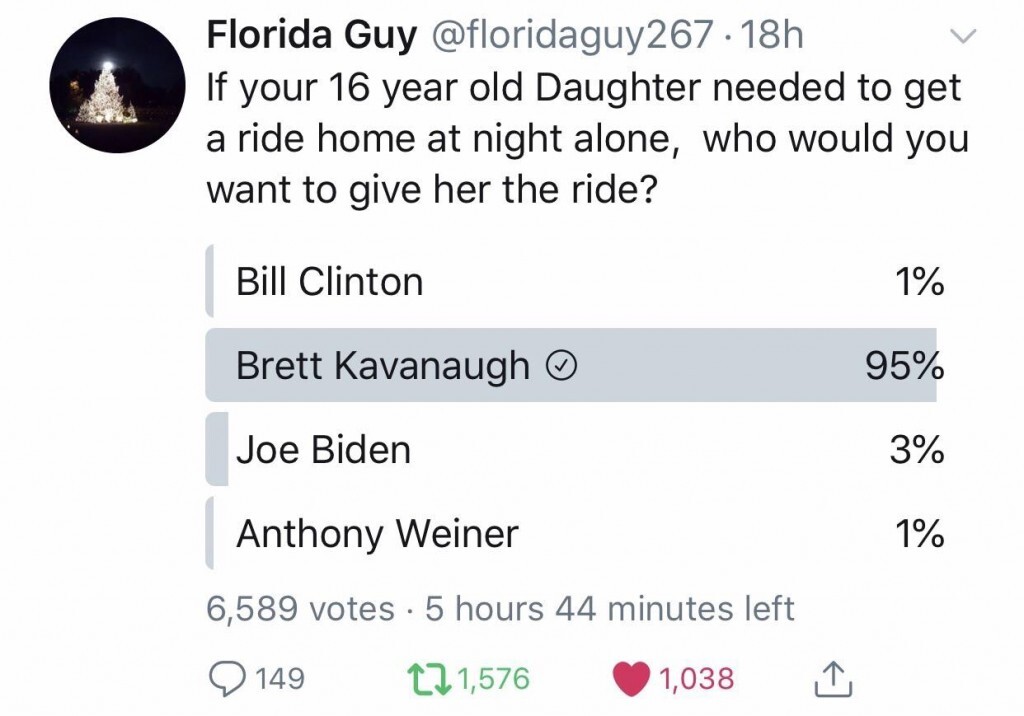
Task: Click the reply speech bubble icon
Action: (x=228, y=680)
